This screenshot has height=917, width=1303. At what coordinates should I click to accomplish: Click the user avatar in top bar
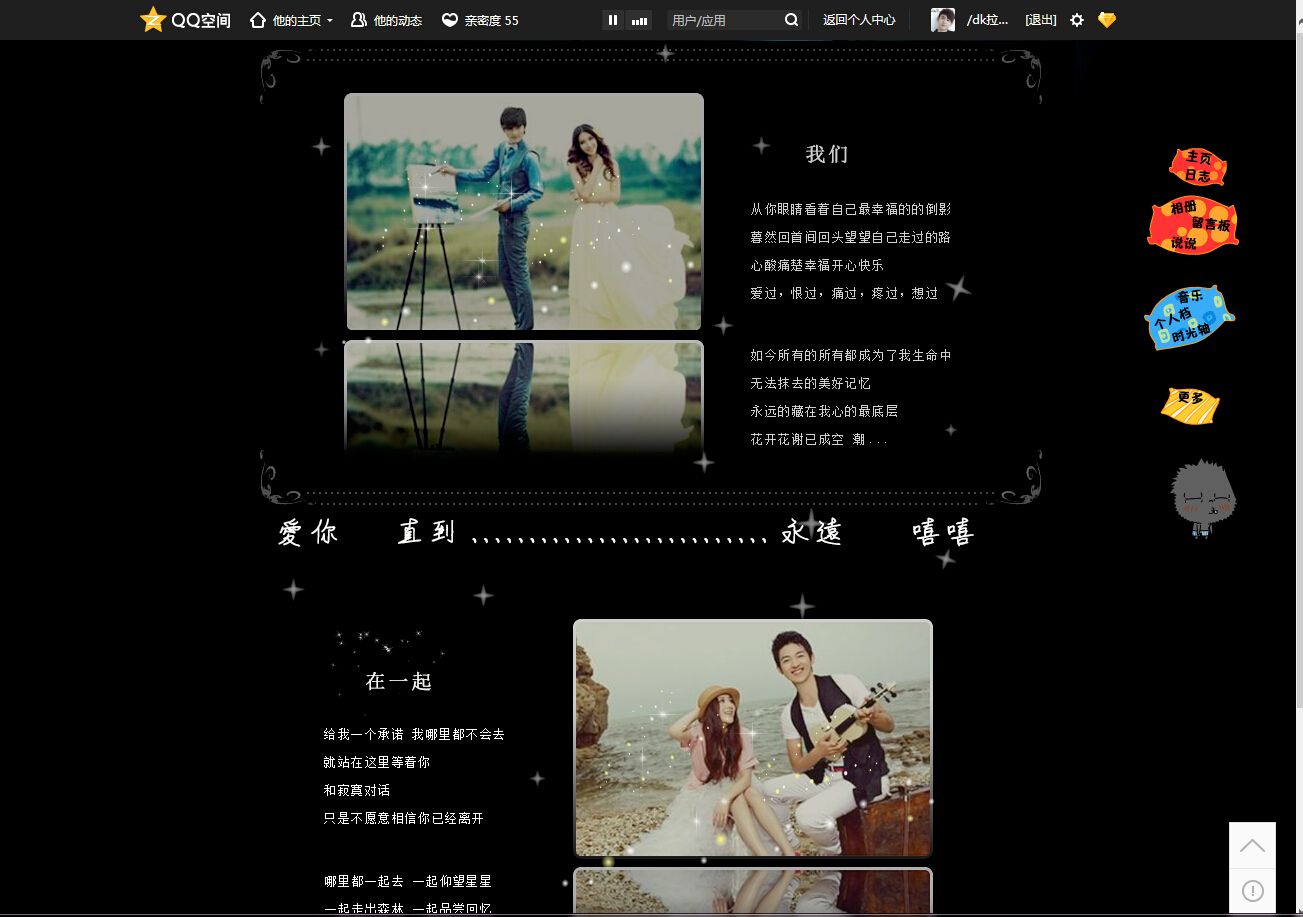click(x=942, y=20)
